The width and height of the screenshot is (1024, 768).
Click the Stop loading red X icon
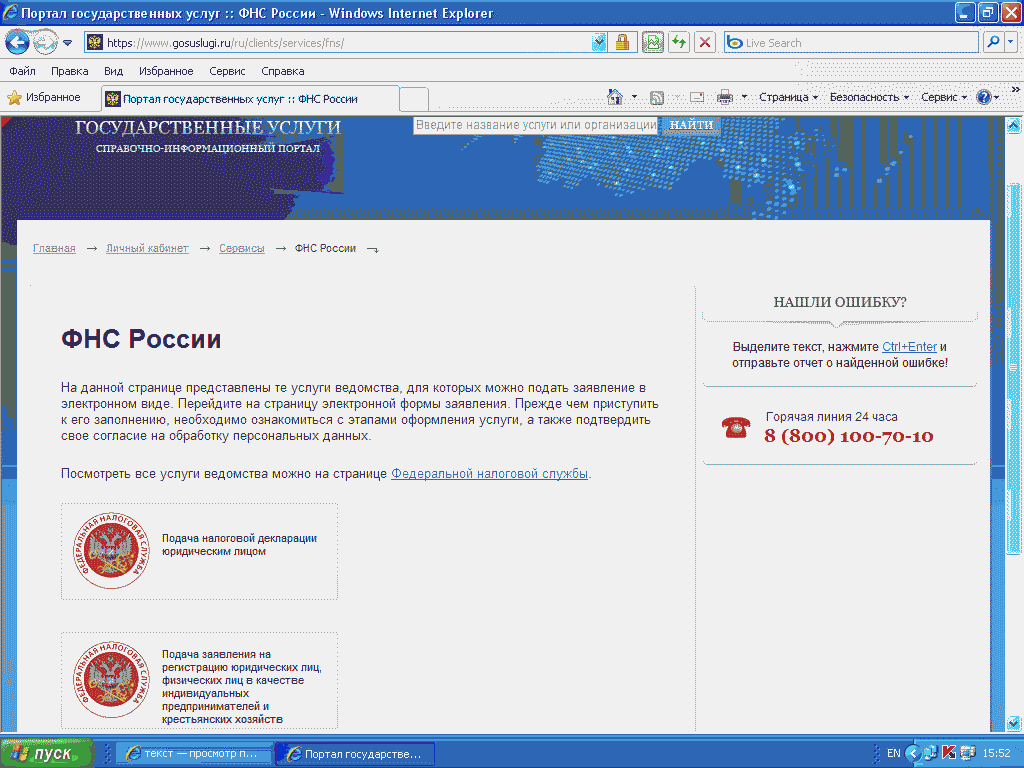pos(705,43)
